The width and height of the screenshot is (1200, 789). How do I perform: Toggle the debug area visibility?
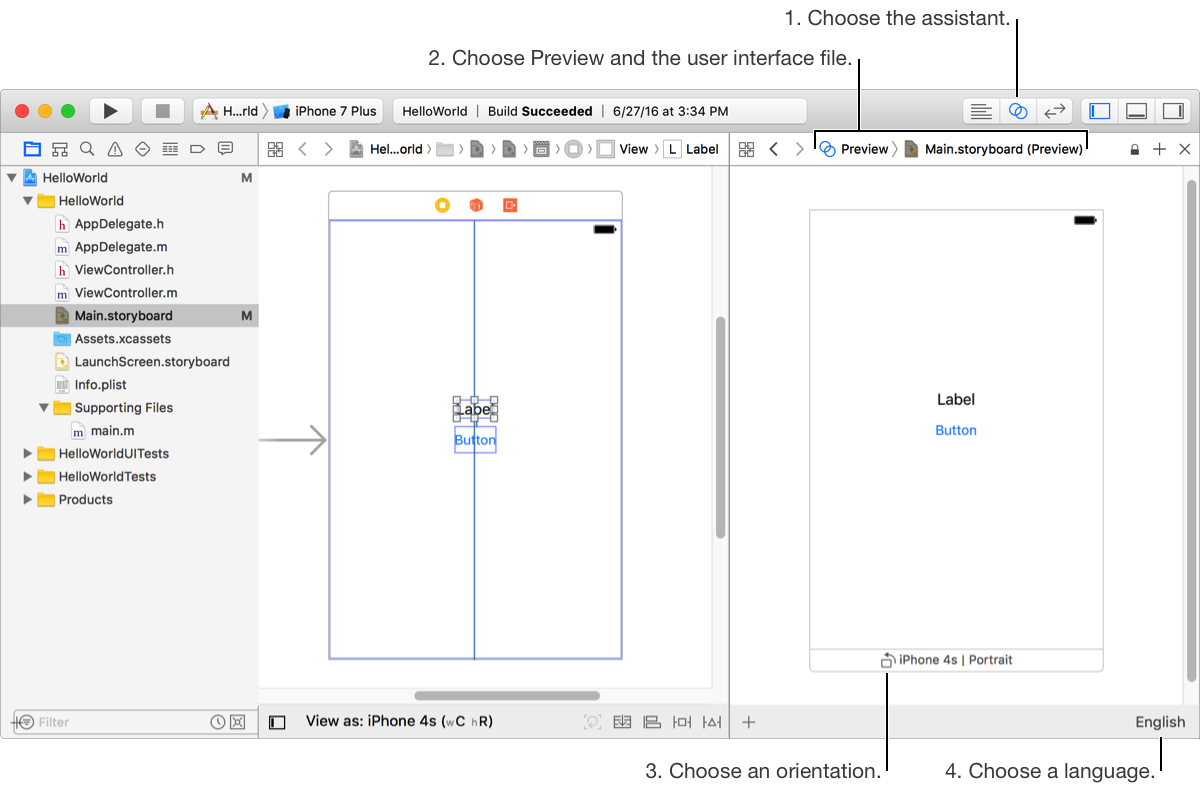[1136, 111]
